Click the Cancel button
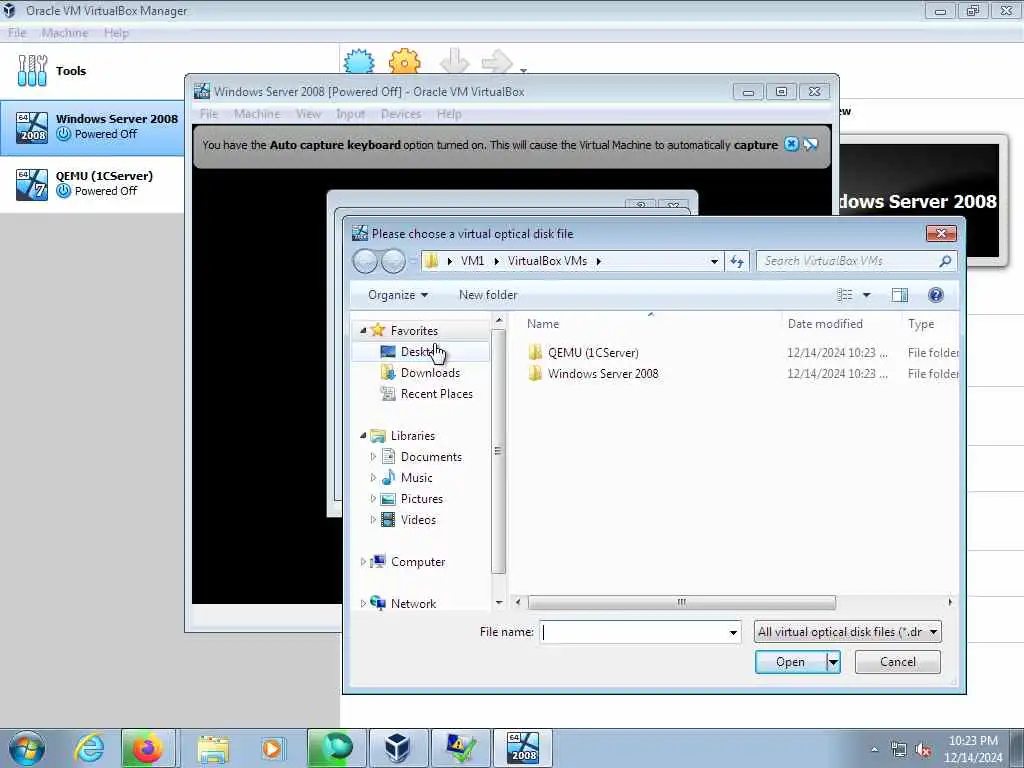This screenshot has height=768, width=1024. [x=897, y=662]
